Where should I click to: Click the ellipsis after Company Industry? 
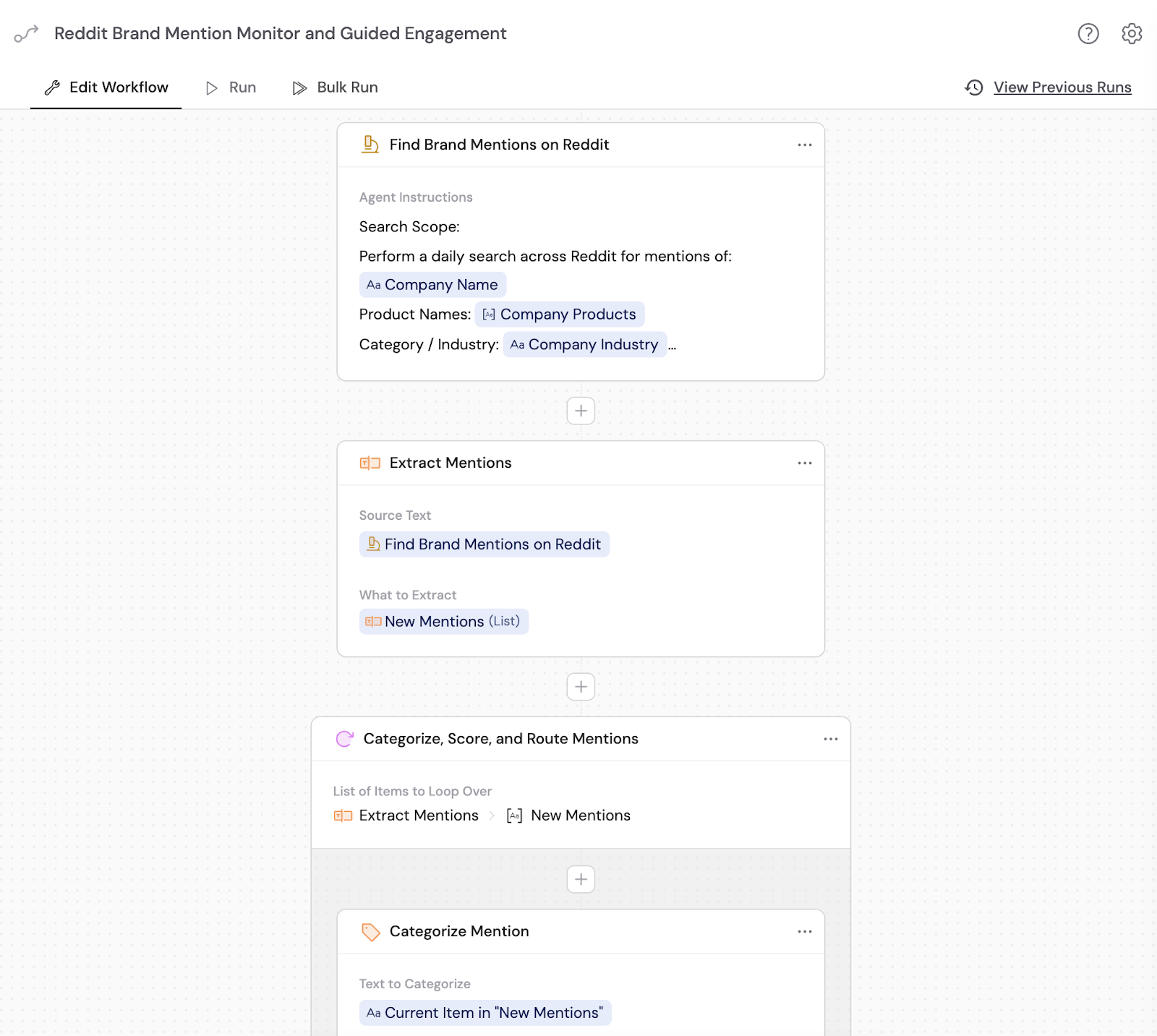(x=673, y=348)
